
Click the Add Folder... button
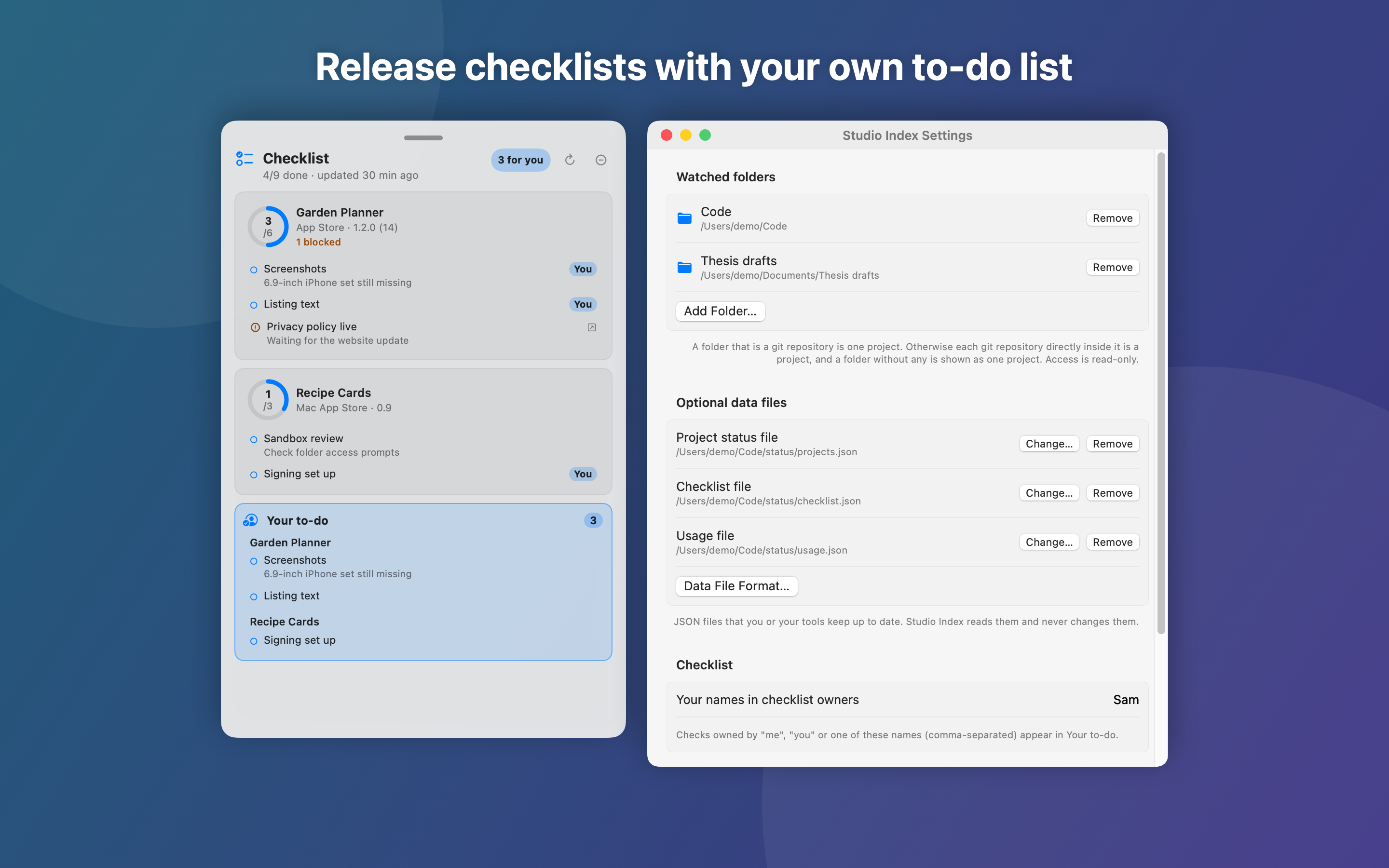[x=720, y=311]
